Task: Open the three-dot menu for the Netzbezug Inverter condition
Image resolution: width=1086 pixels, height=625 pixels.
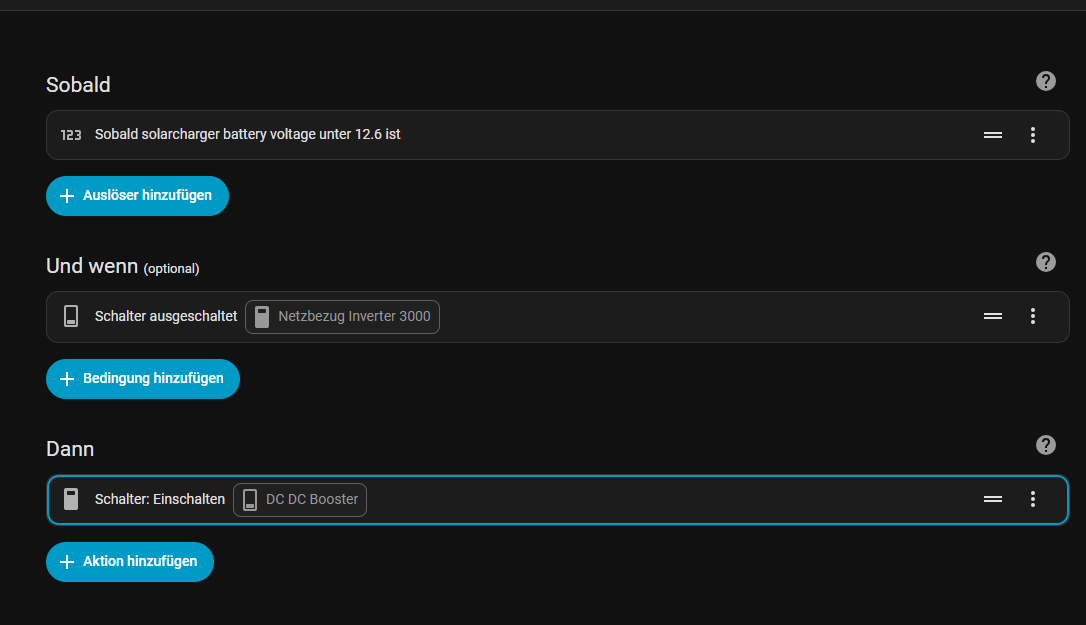Action: tap(1033, 316)
